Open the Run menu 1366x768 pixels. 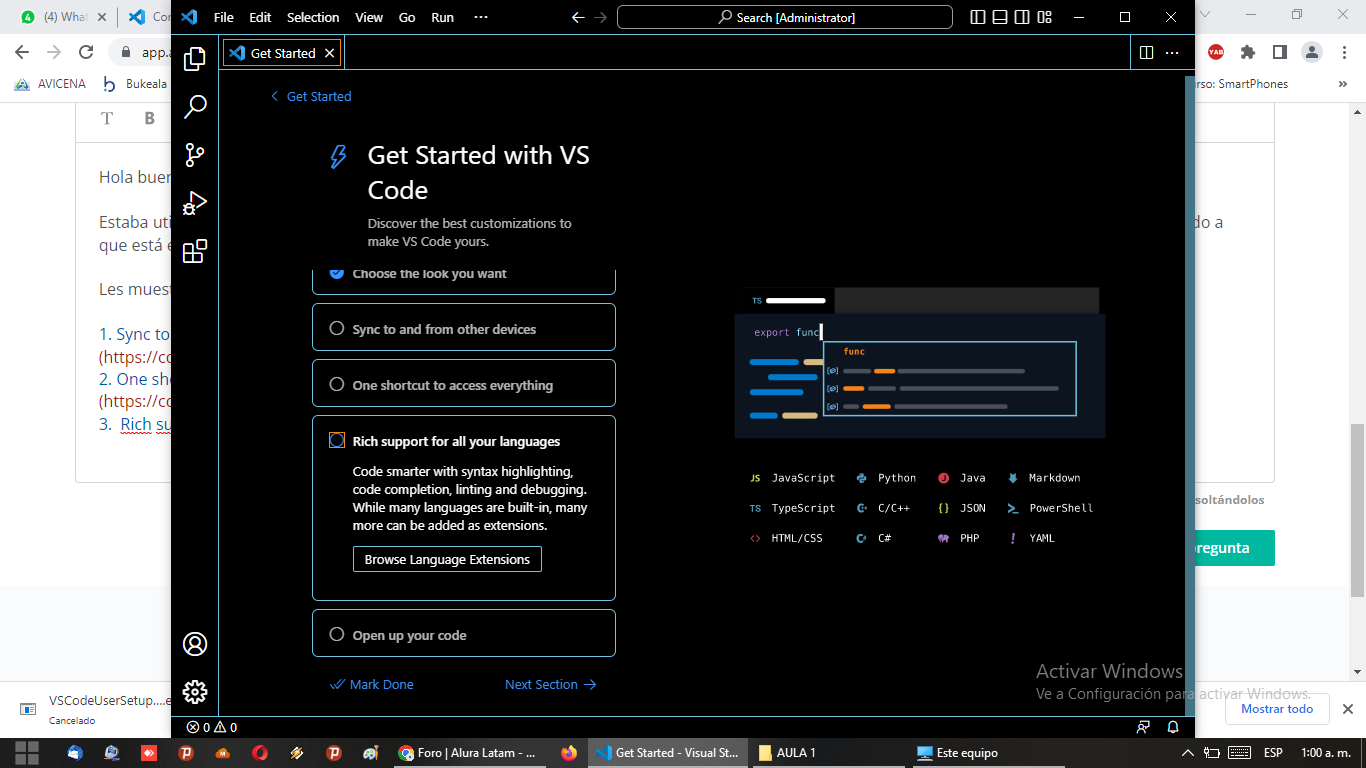tap(442, 17)
